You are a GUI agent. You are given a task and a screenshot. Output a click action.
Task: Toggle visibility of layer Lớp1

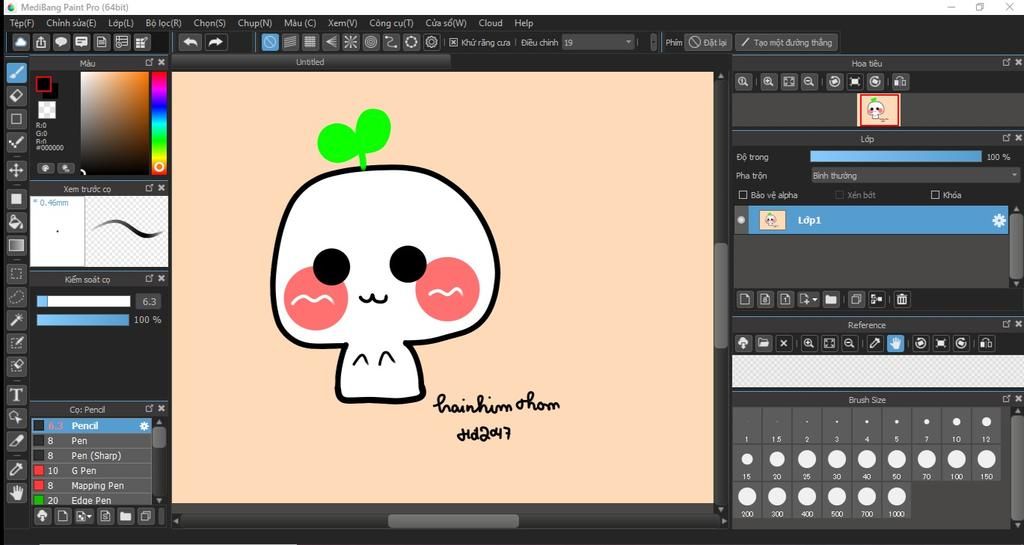[x=741, y=221]
